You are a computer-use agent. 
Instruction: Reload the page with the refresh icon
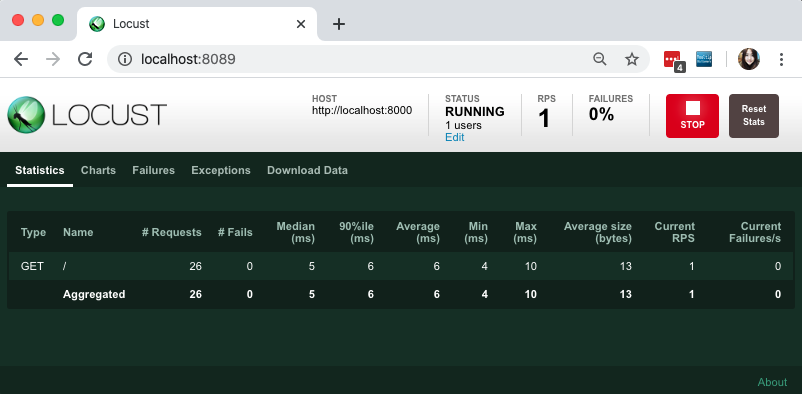pos(85,59)
